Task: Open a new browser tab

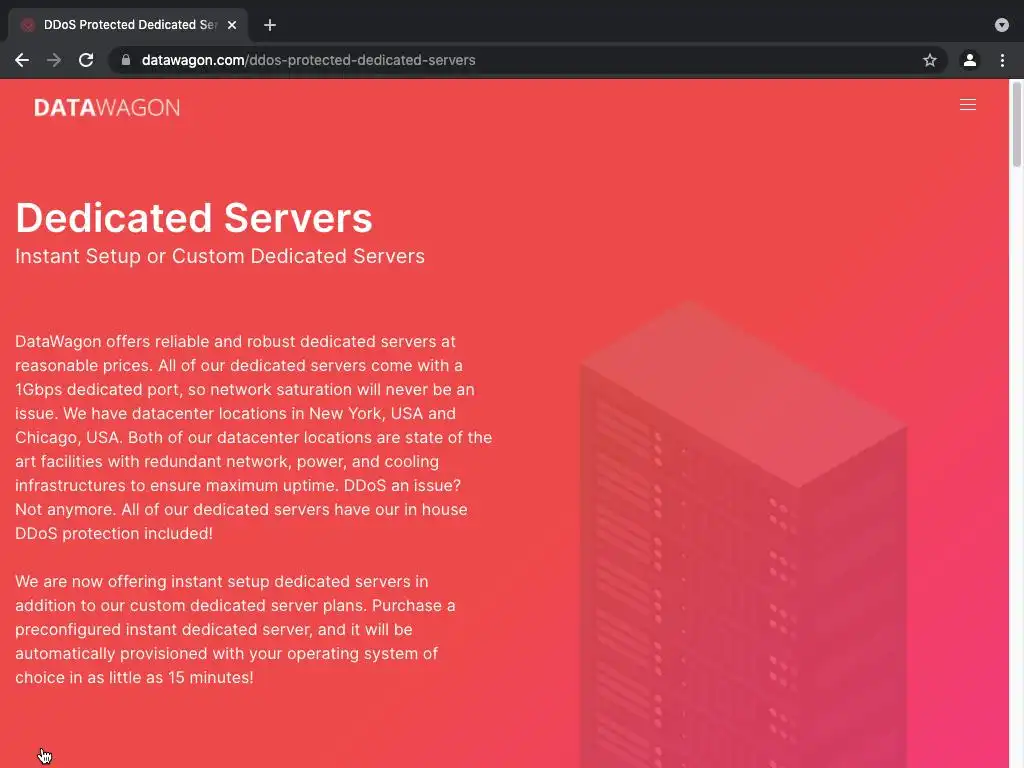Action: pos(270,25)
